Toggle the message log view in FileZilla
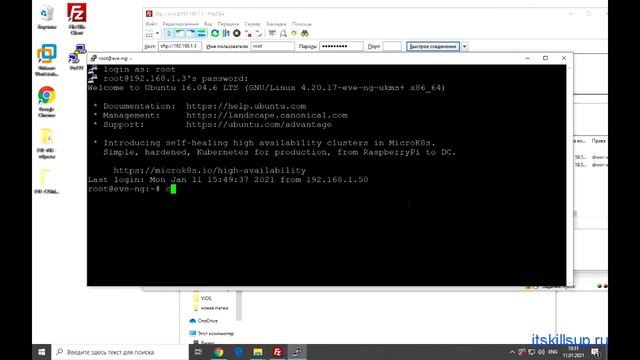 [169, 33]
